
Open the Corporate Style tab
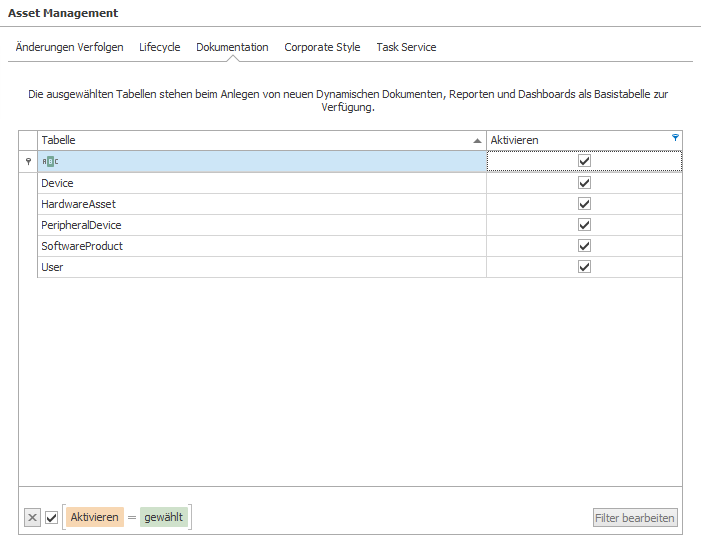(x=322, y=47)
